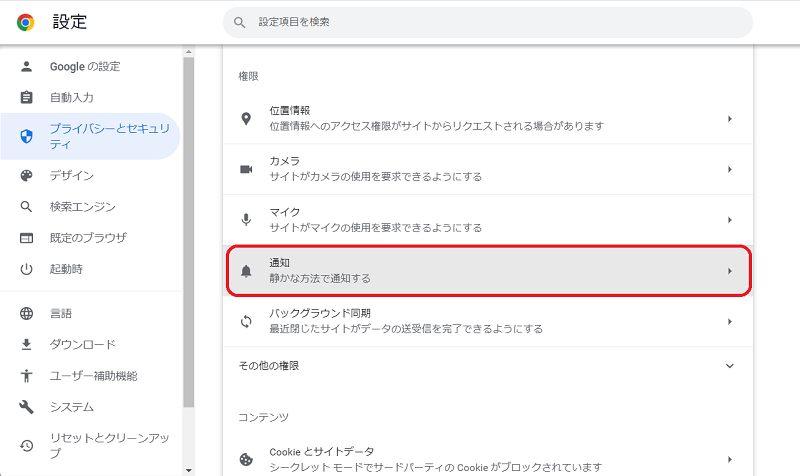Click the sidebar scrollbar down arrow
This screenshot has height=476, width=800.
188,469
